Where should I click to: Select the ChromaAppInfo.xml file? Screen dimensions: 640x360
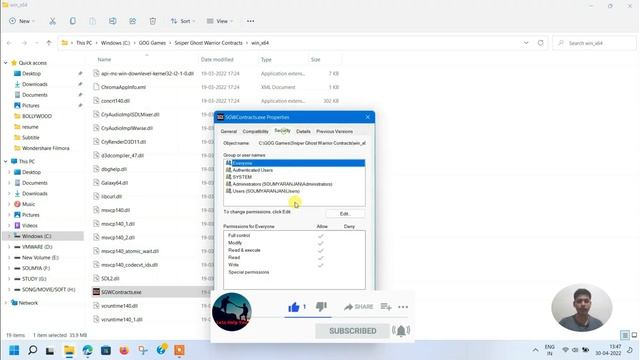point(123,87)
